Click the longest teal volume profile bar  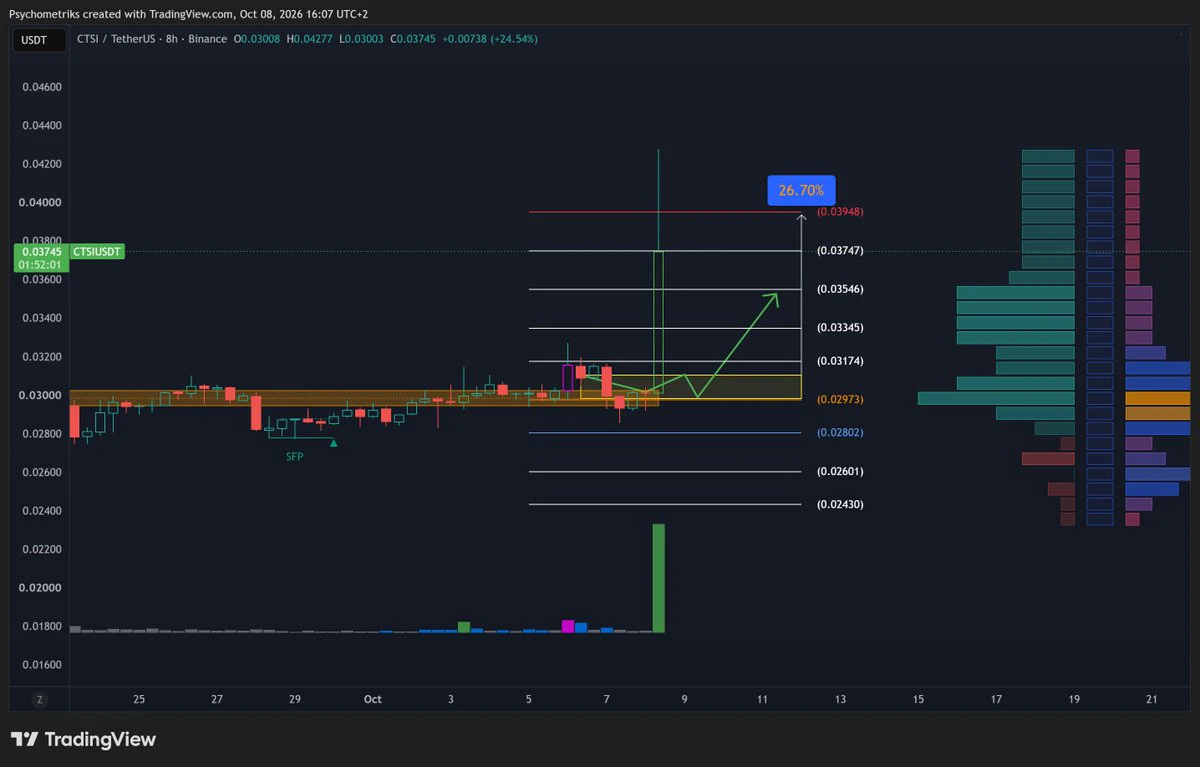pos(996,398)
